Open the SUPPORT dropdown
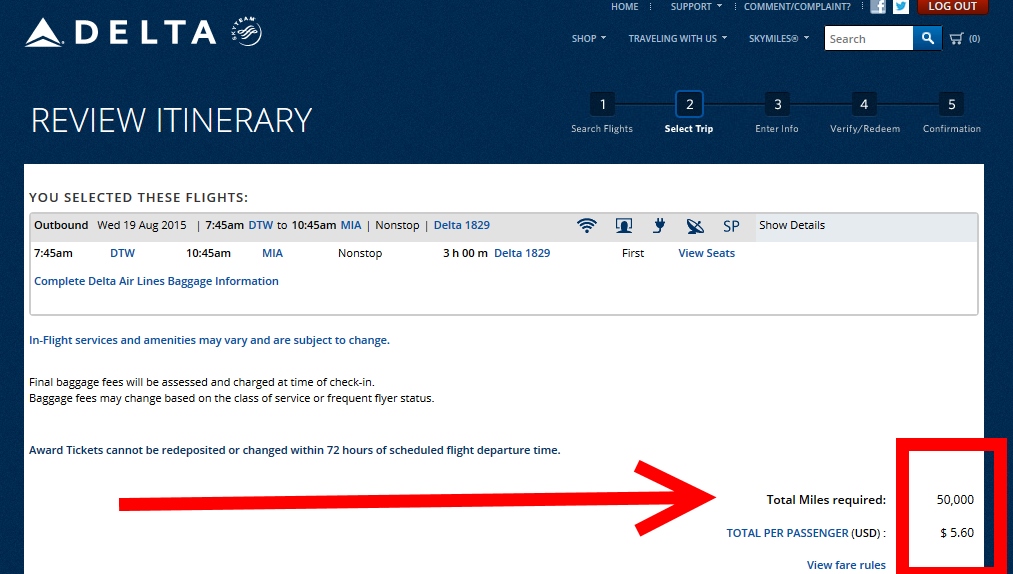The width and height of the screenshot is (1013, 574). coord(696,6)
